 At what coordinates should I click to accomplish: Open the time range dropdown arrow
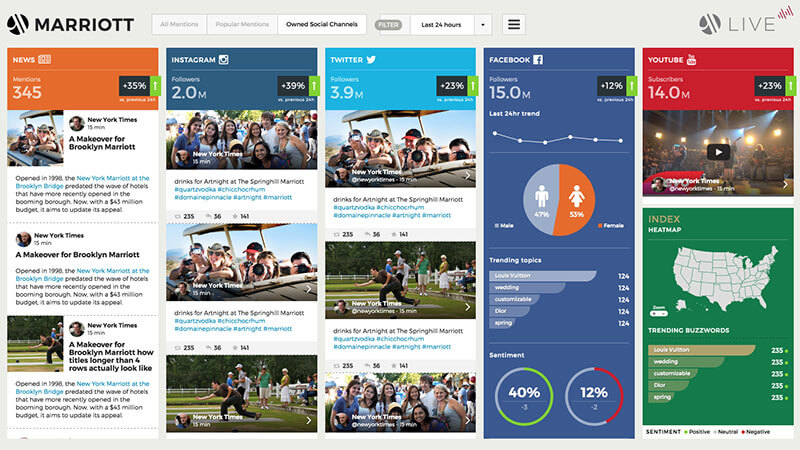483,24
